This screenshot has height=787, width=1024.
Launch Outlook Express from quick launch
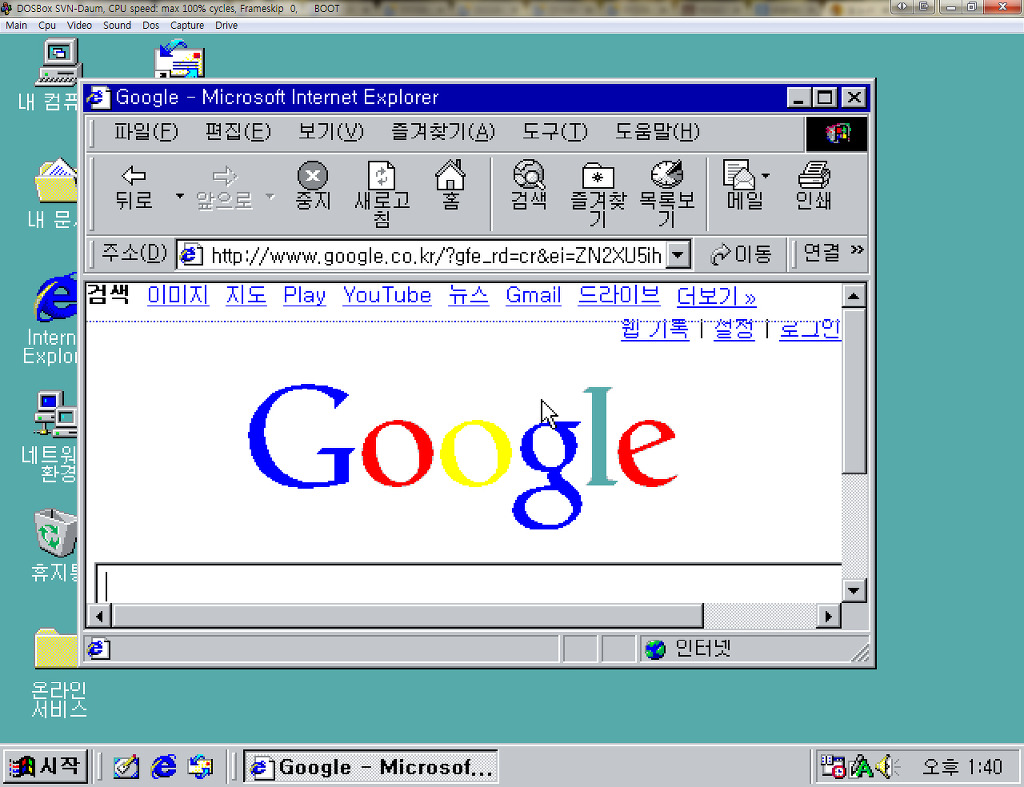point(200,767)
